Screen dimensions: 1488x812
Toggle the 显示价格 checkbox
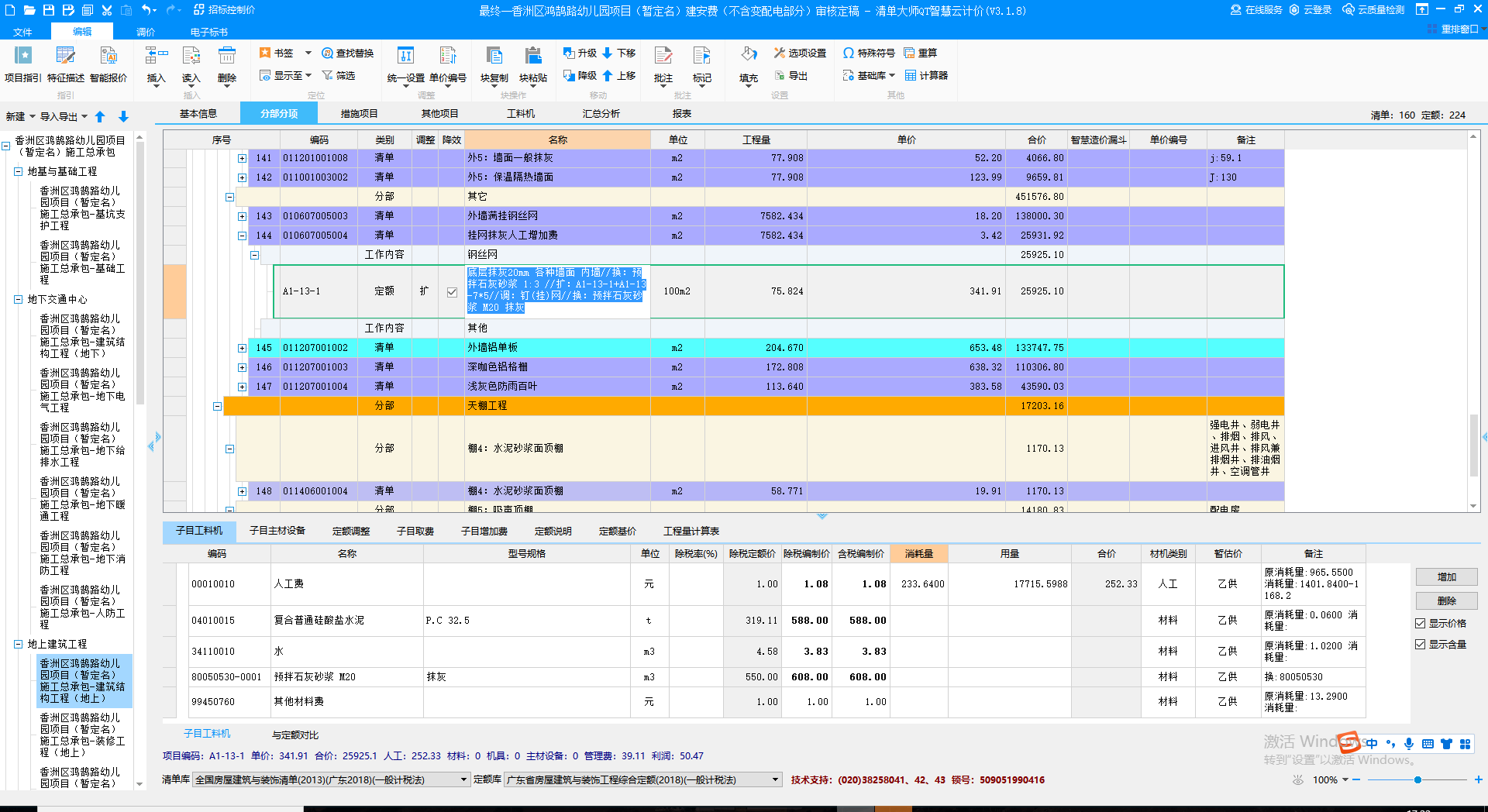coord(1421,623)
